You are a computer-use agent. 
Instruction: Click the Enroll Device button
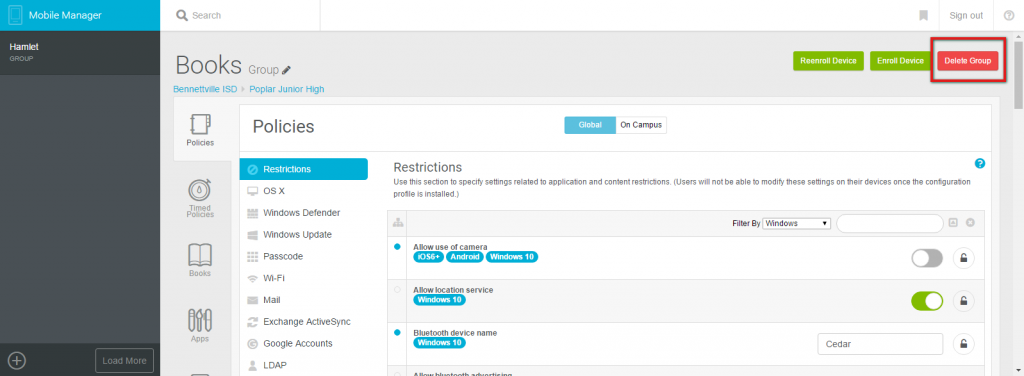[900, 61]
